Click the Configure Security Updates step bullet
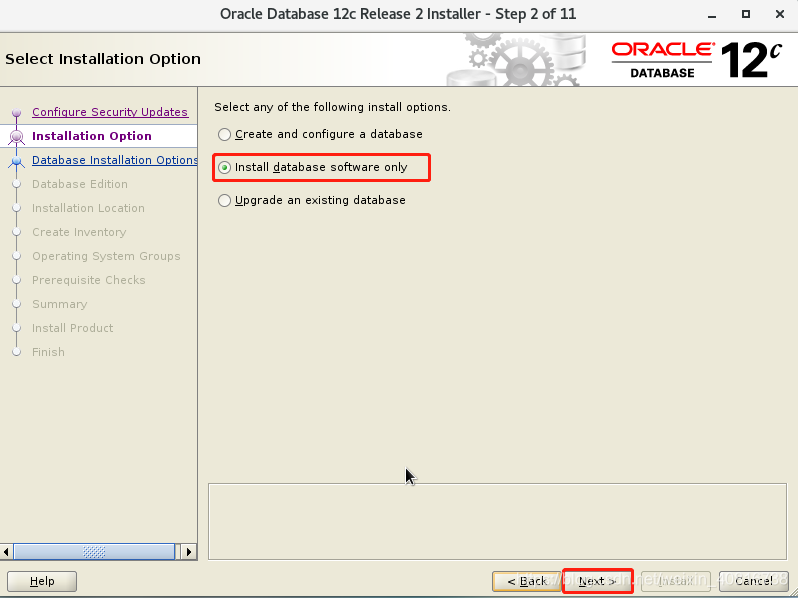Screen dimensions: 798x598 pos(16,112)
